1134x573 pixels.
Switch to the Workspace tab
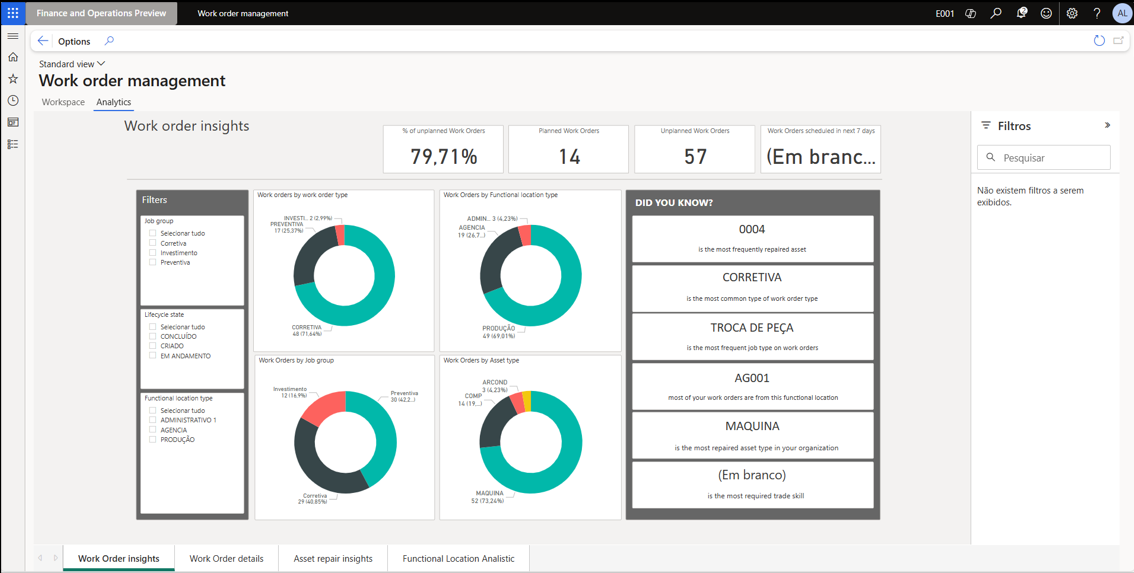point(63,102)
